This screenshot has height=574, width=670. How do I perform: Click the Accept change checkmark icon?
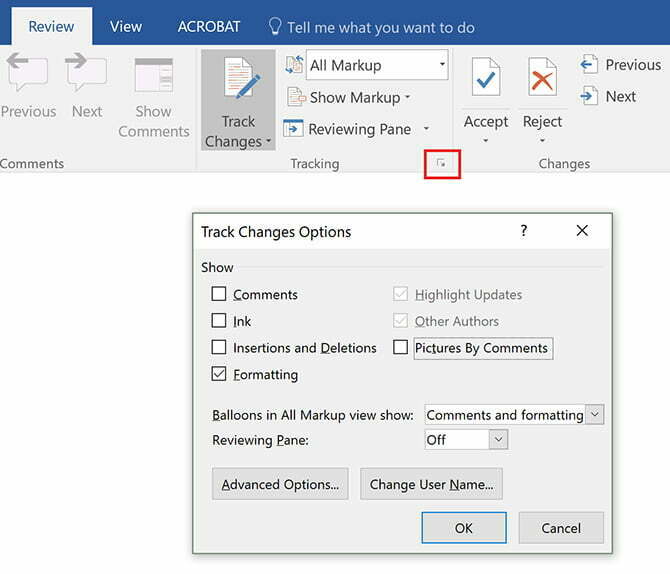pyautogui.click(x=486, y=77)
